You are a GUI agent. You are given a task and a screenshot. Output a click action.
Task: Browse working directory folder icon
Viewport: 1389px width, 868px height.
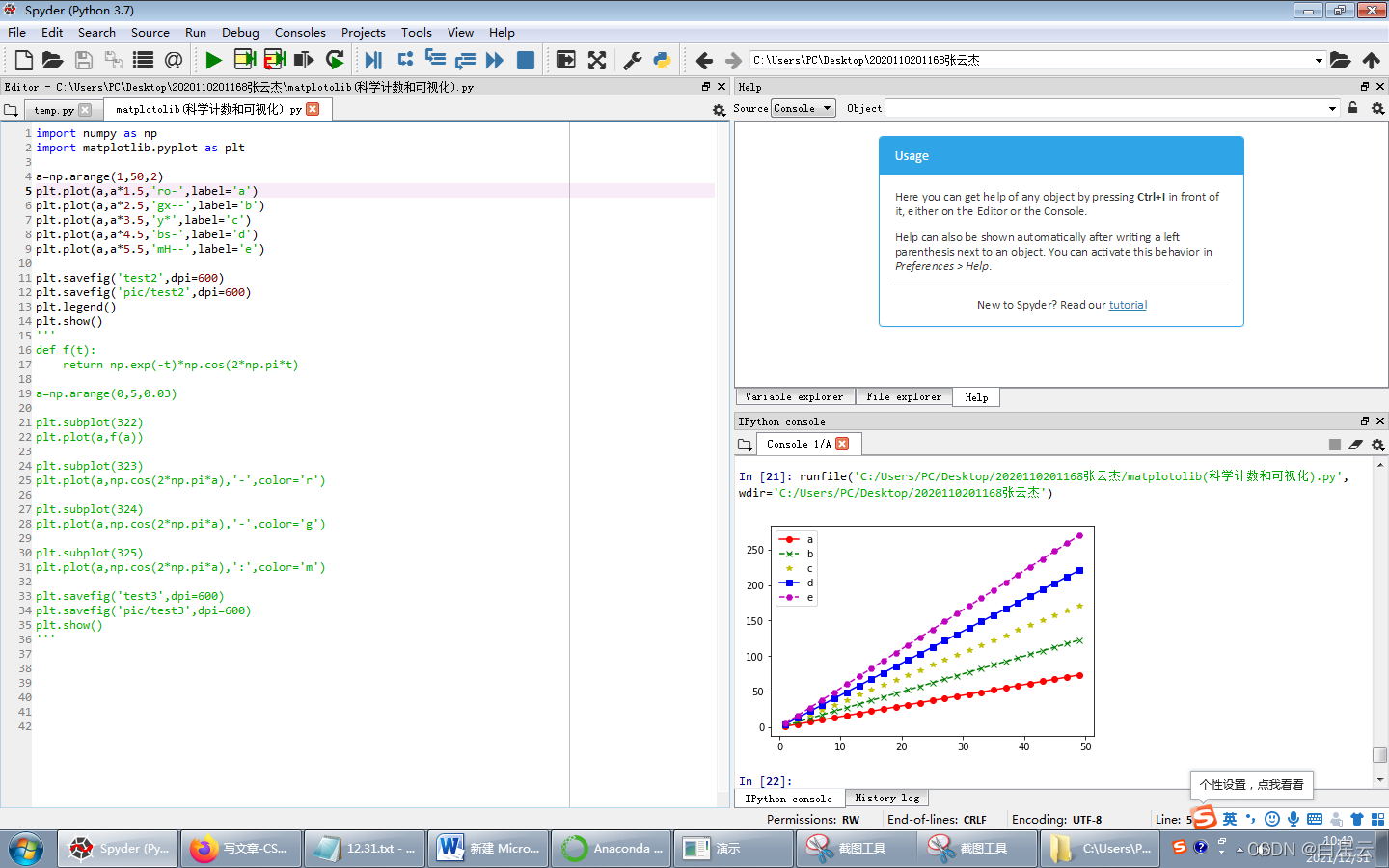point(1341,60)
